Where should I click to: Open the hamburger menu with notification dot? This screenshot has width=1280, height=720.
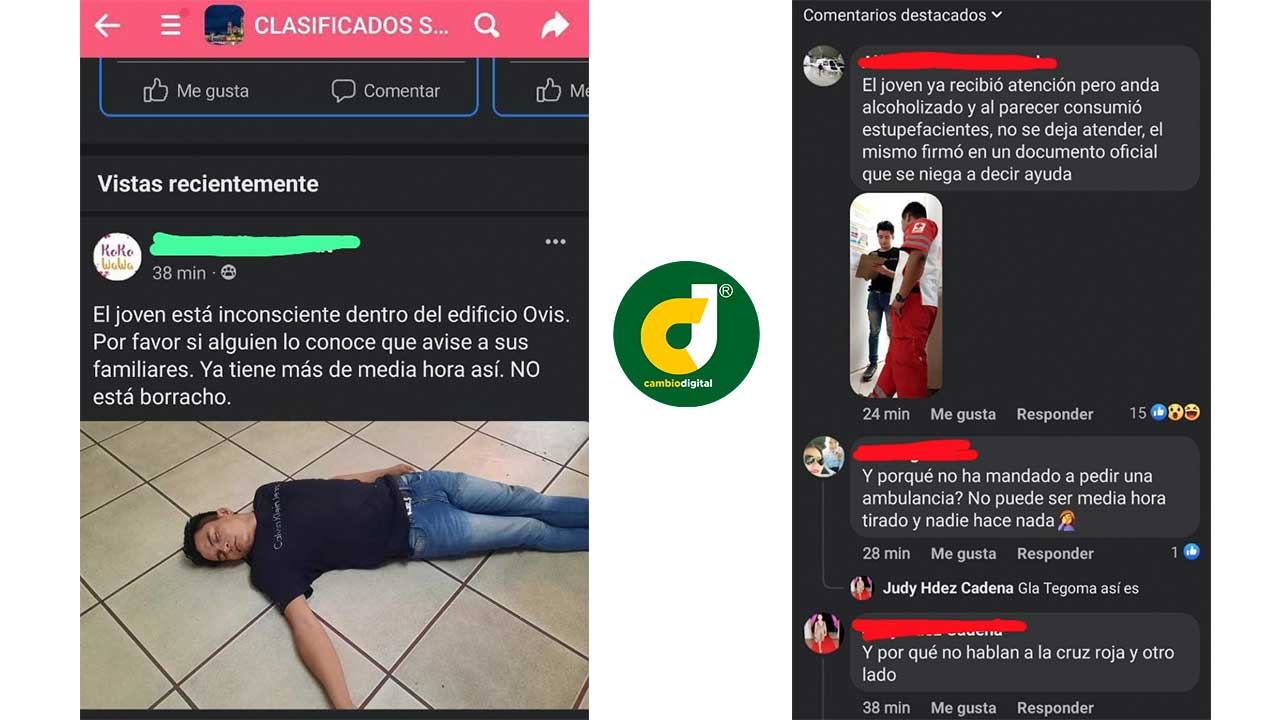point(172,25)
